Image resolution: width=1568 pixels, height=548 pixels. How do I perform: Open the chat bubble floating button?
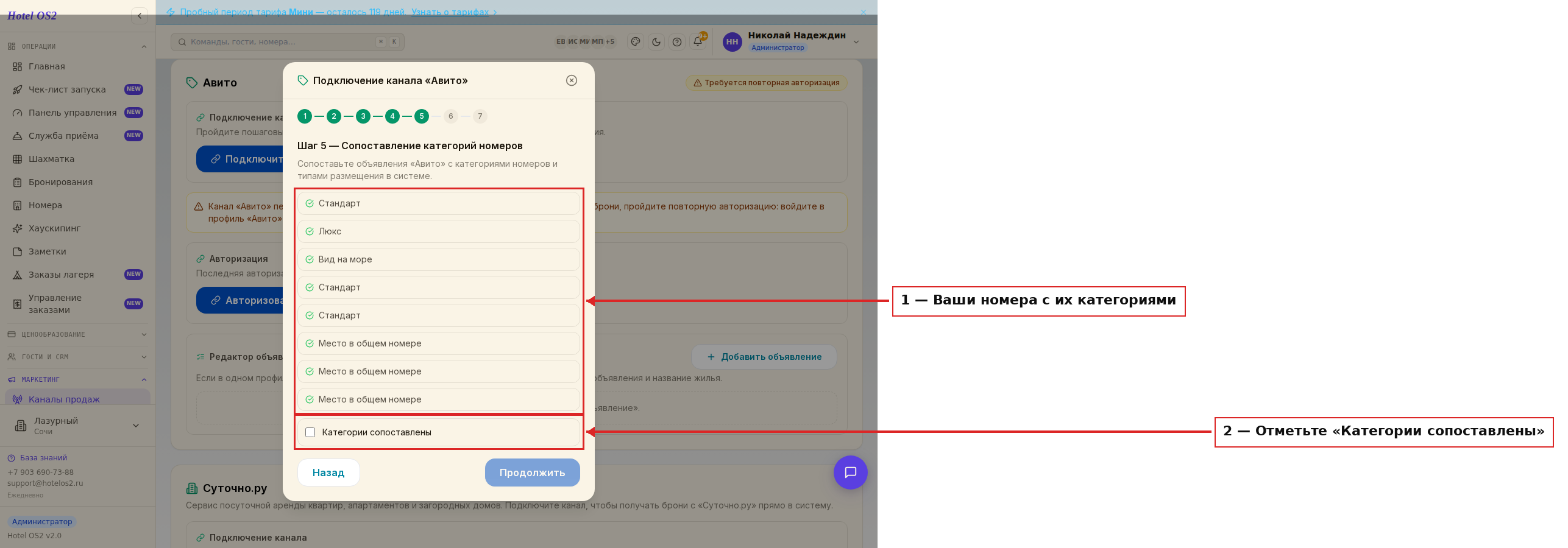click(850, 472)
